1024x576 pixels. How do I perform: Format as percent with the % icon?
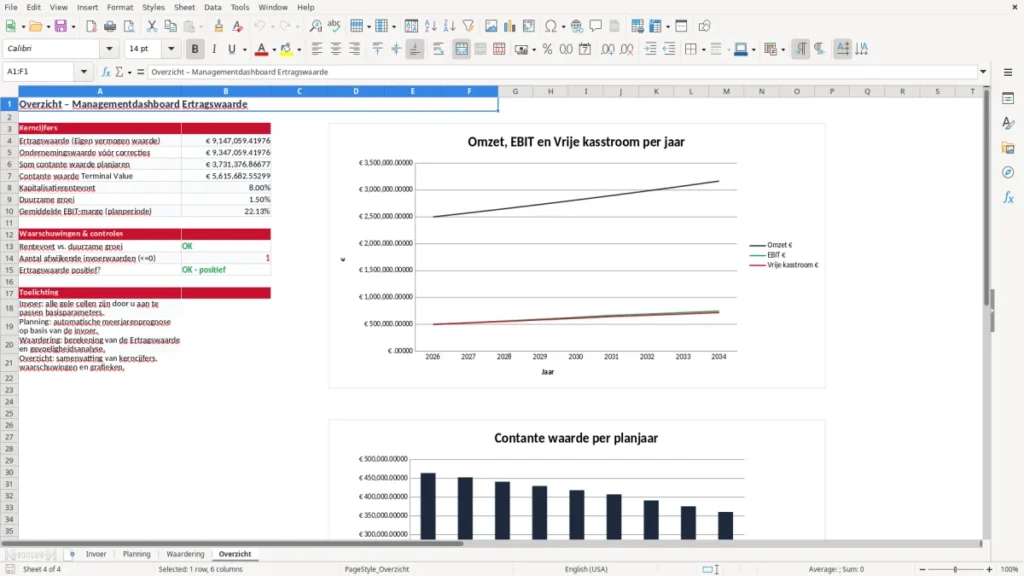[547, 49]
